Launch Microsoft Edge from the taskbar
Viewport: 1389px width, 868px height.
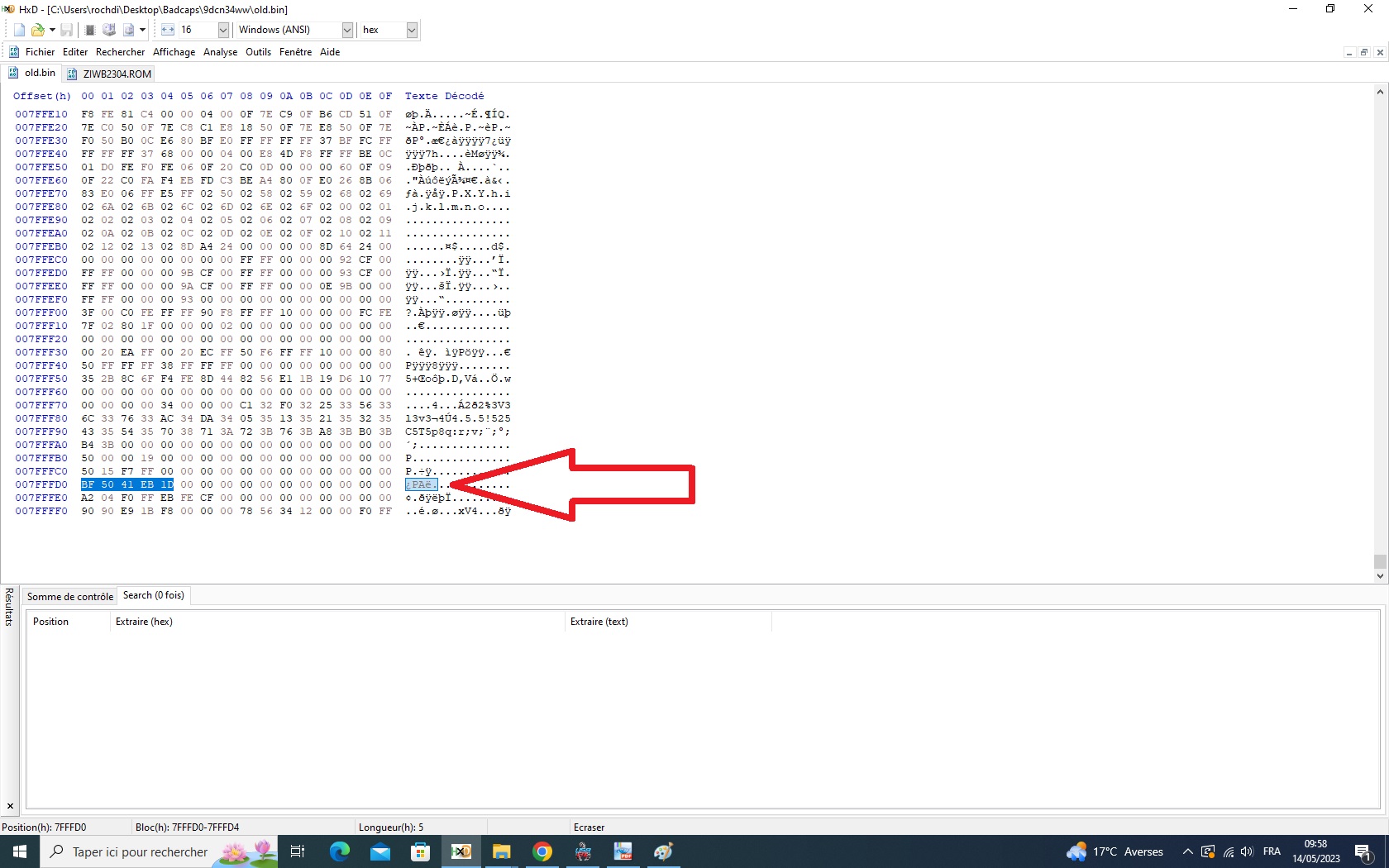339,851
